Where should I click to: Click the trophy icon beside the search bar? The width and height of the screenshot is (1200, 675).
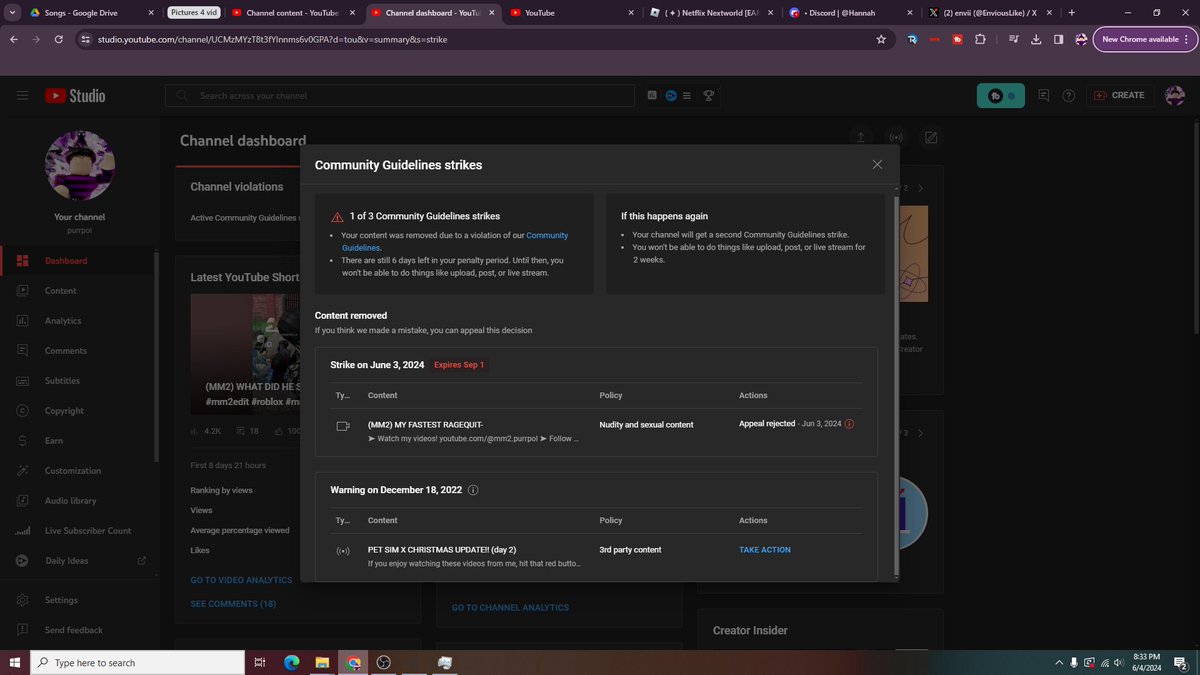point(709,96)
